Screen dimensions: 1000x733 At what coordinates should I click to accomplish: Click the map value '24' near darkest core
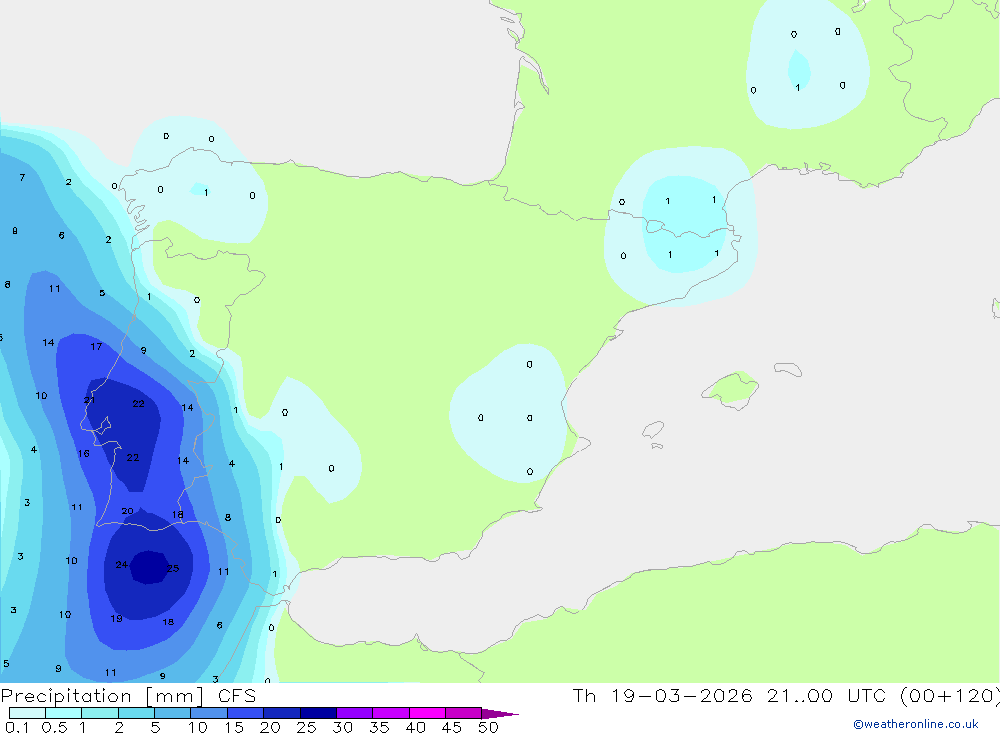(121, 565)
